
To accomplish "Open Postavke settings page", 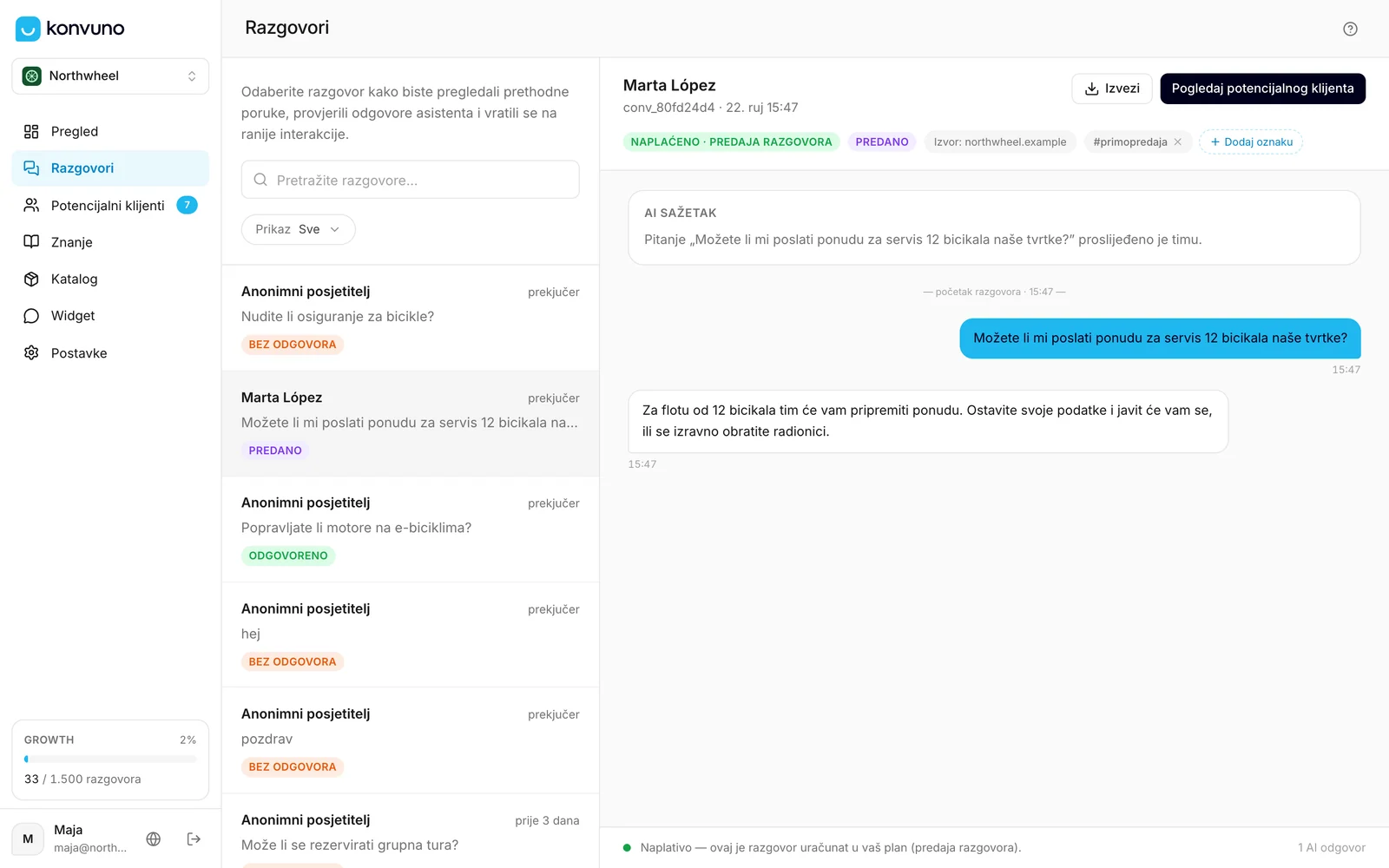I will point(110,353).
